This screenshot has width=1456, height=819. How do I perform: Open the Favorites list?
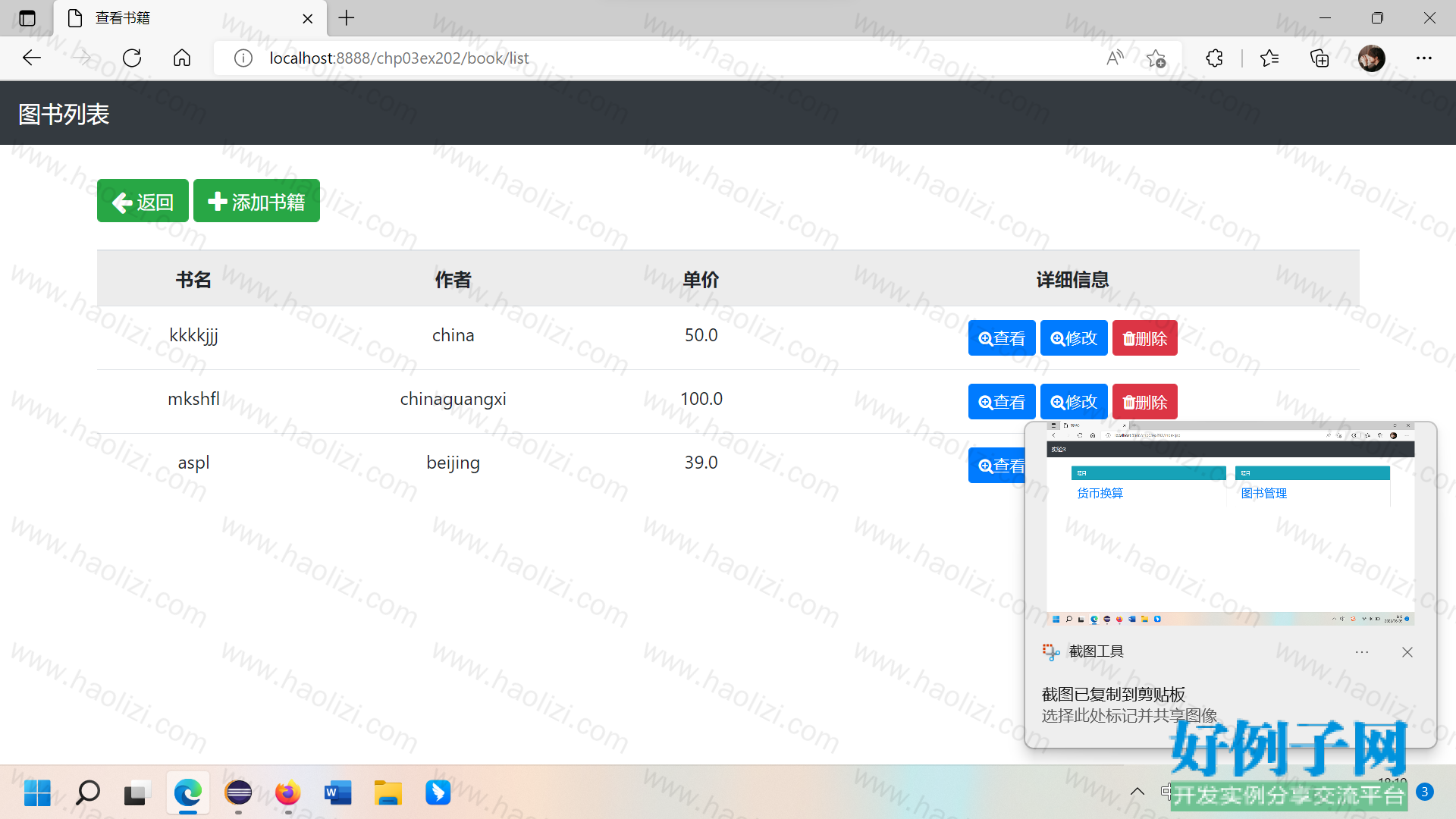click(x=1269, y=58)
